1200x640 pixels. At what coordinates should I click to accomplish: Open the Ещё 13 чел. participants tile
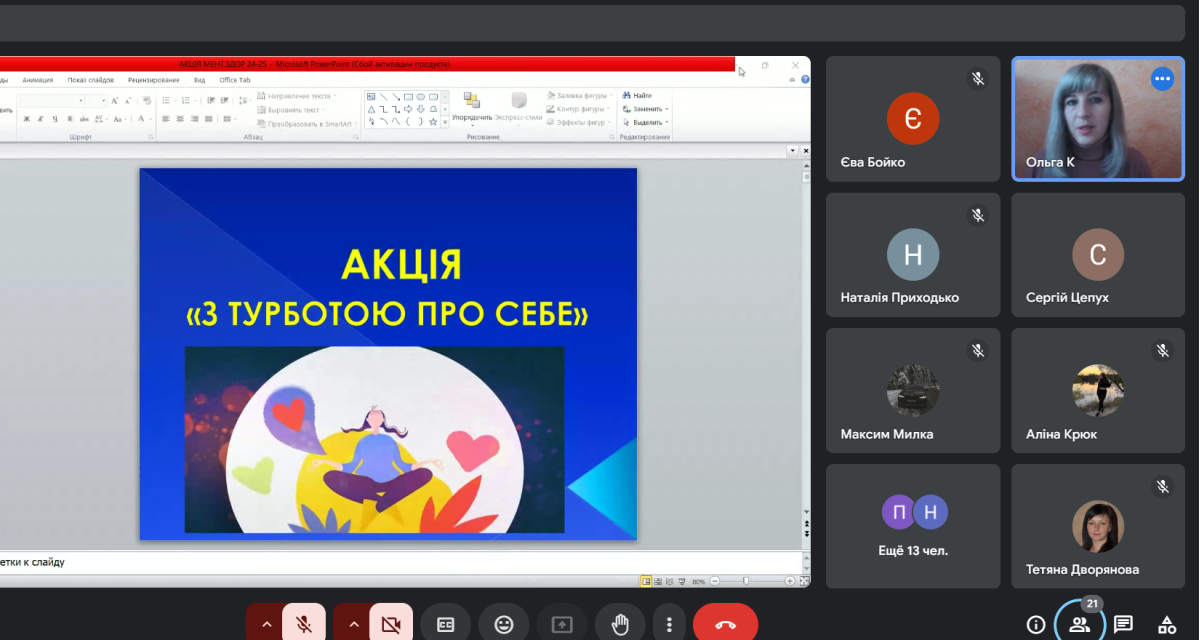click(x=913, y=525)
